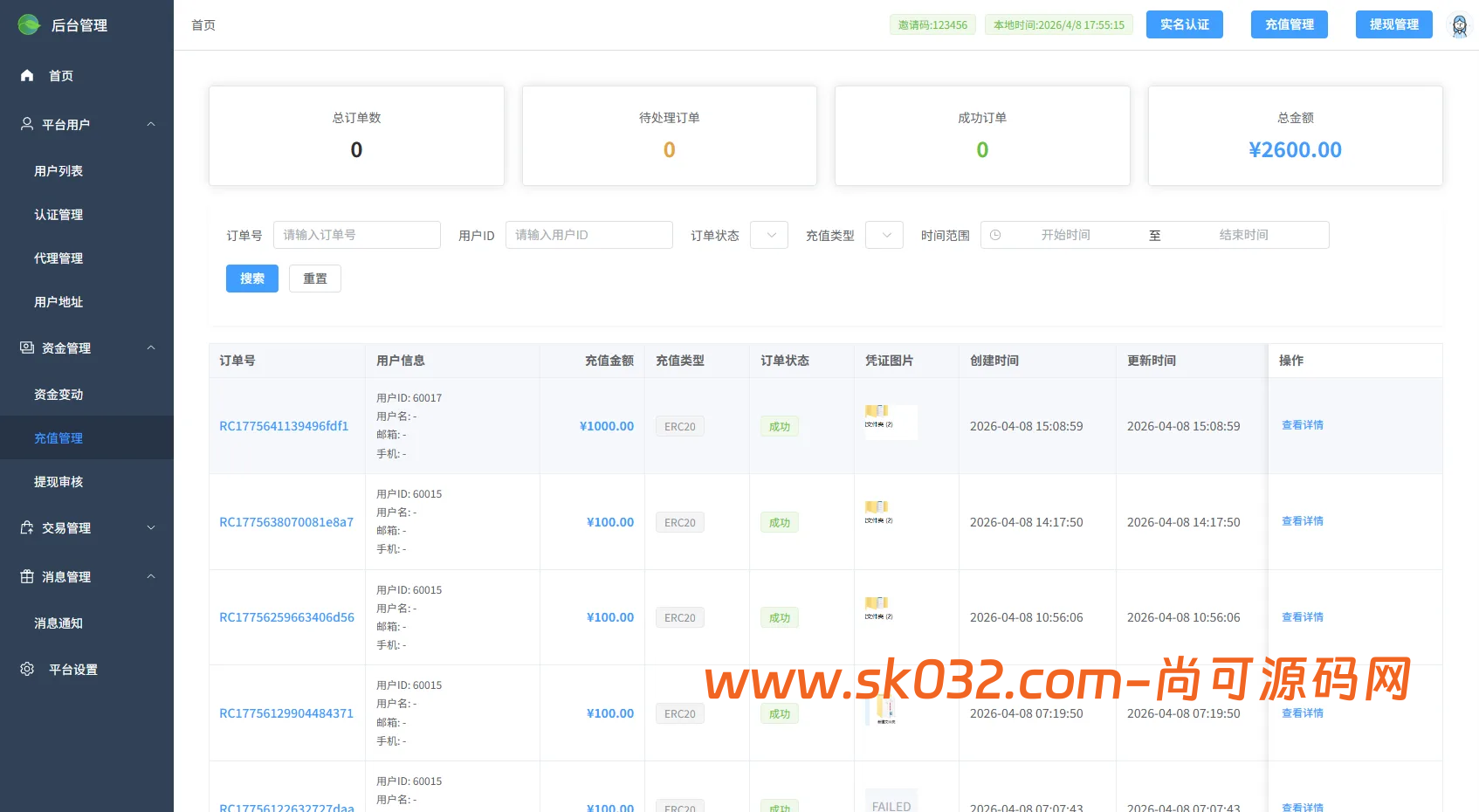Image resolution: width=1479 pixels, height=812 pixels.
Task: Click the 开始时间 date field
Action: [1065, 235]
